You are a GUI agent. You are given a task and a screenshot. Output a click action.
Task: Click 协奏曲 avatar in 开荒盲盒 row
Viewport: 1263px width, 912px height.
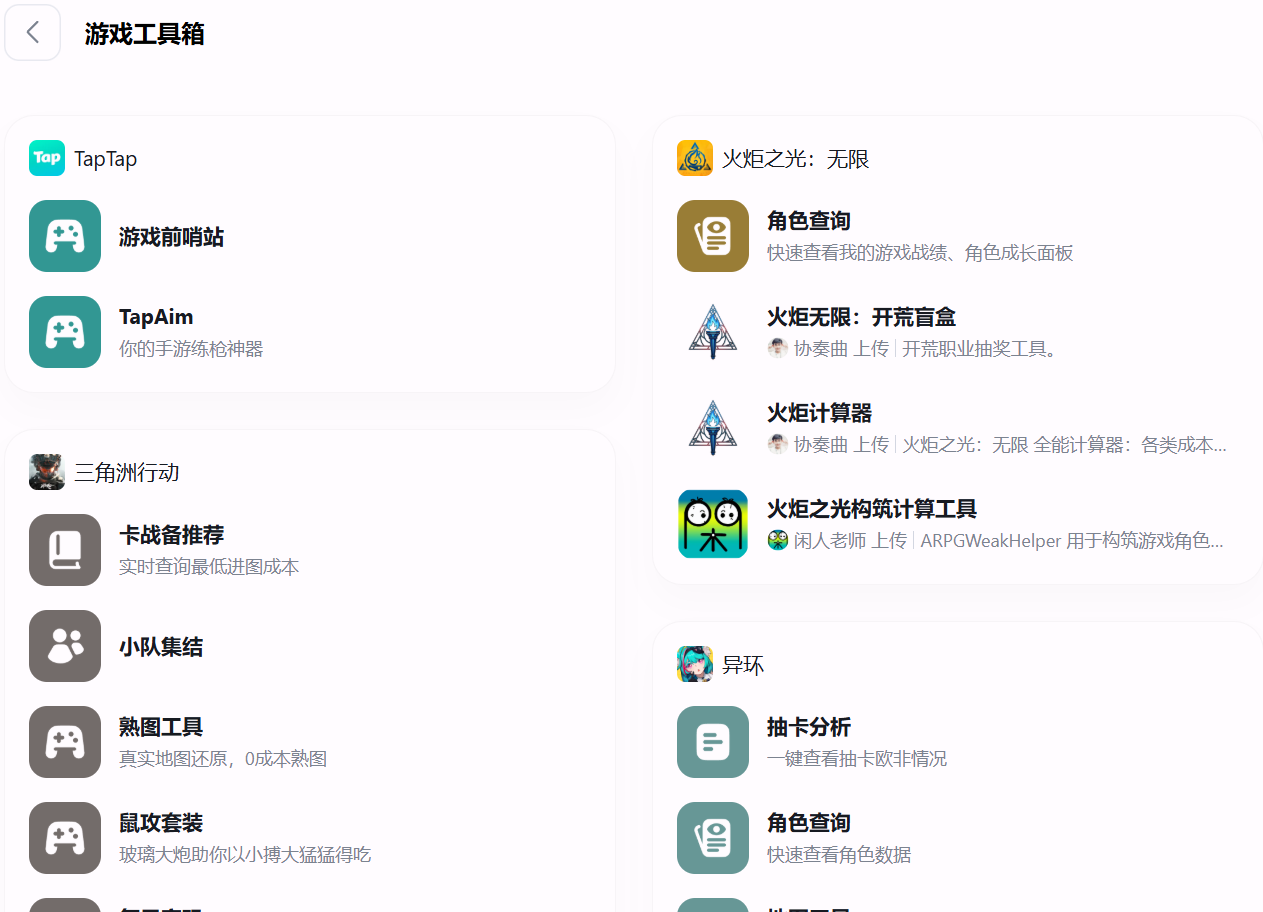pos(778,348)
